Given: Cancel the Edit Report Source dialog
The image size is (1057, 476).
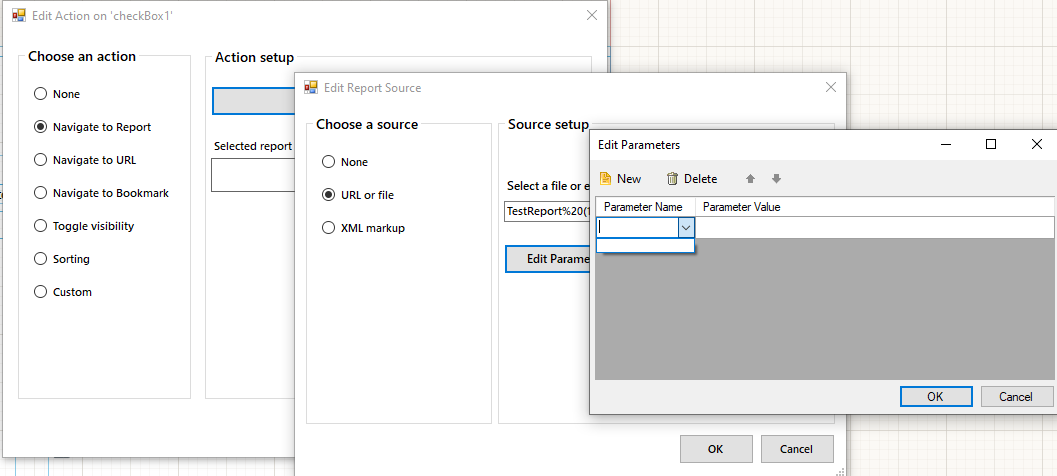Looking at the screenshot, I should (797, 449).
